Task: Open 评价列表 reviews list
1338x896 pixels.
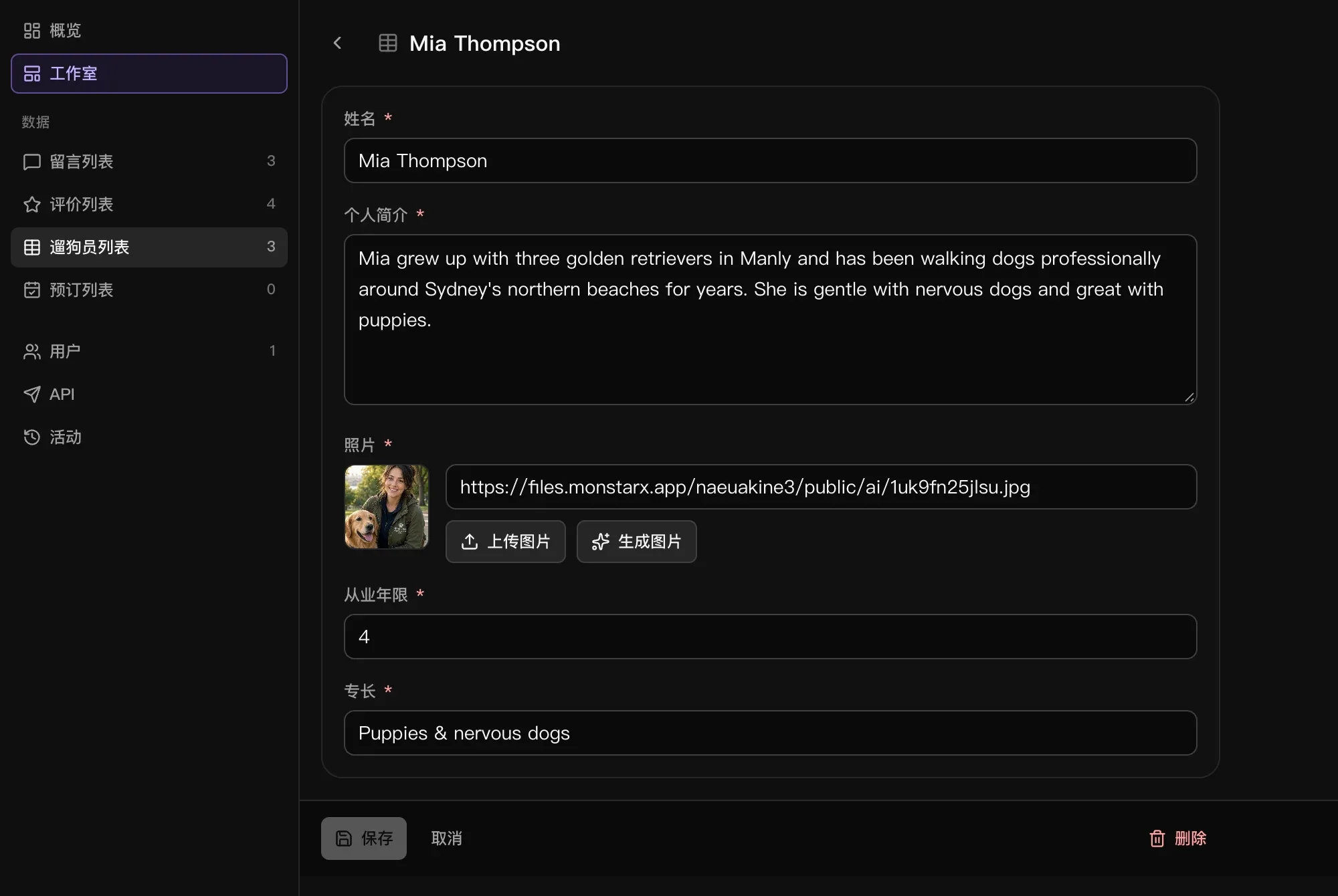Action: click(x=149, y=204)
